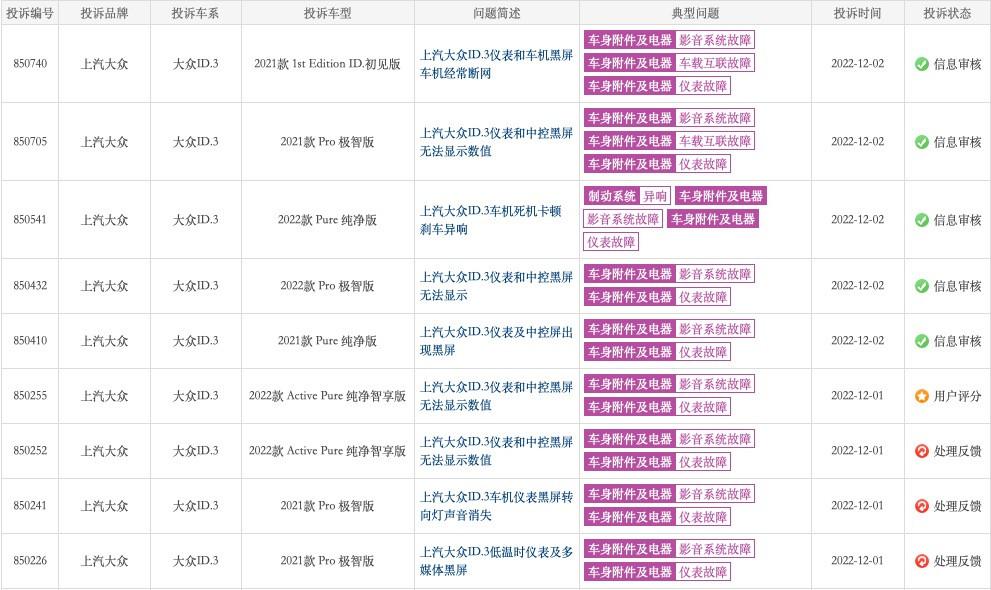Viewport: 991px width, 590px height.
Task: Click model '2021款 1st Edition ID.初见版'
Action: click(x=327, y=64)
